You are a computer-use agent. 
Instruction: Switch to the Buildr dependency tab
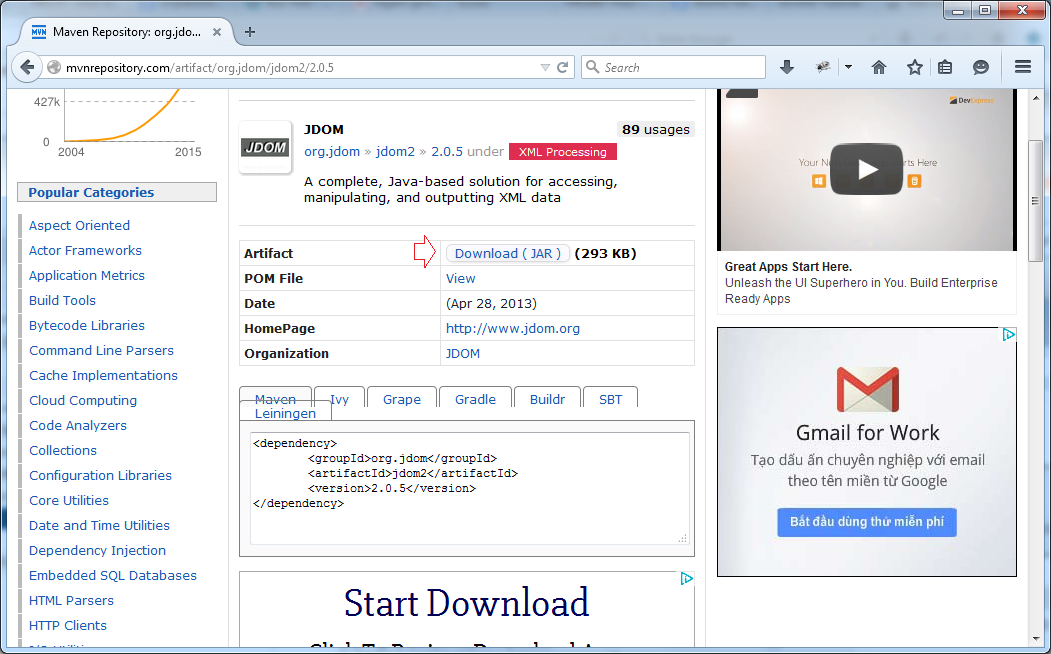547,397
